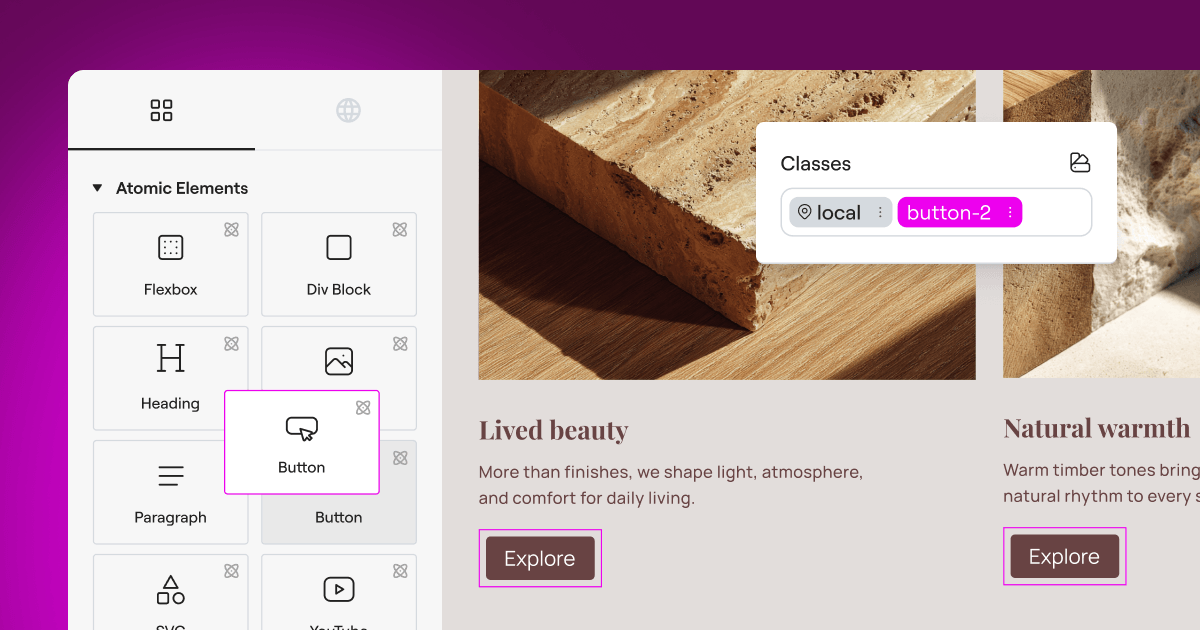
Task: Click the pin icon on the local tag
Action: [x=808, y=212]
